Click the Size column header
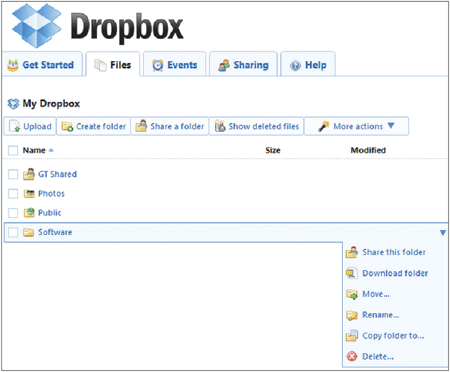The width and height of the screenshot is (450, 372). click(273, 150)
